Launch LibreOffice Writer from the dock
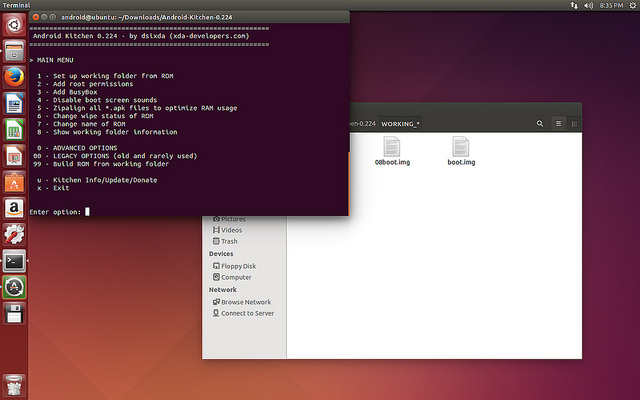640x400 pixels. 14,104
